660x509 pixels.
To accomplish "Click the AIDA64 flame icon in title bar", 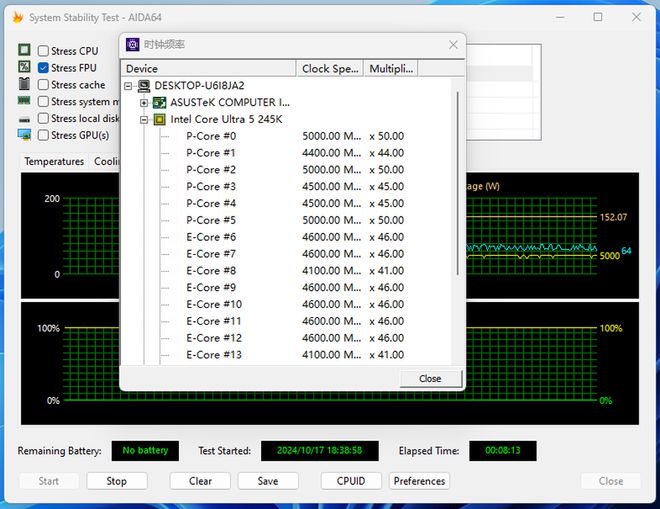I will pyautogui.click(x=17, y=17).
